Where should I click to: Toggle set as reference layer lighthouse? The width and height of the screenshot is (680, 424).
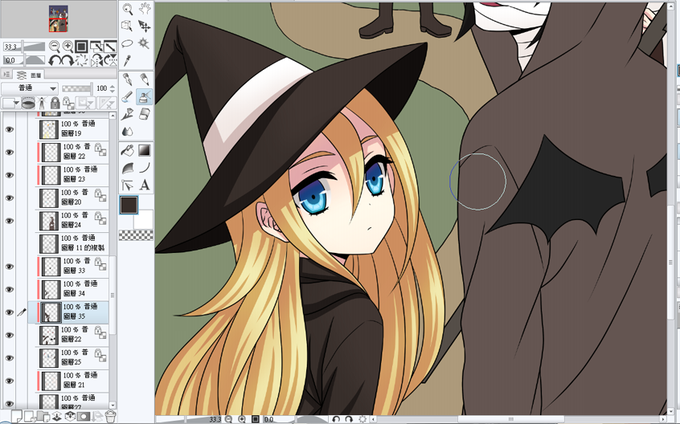tap(42, 103)
